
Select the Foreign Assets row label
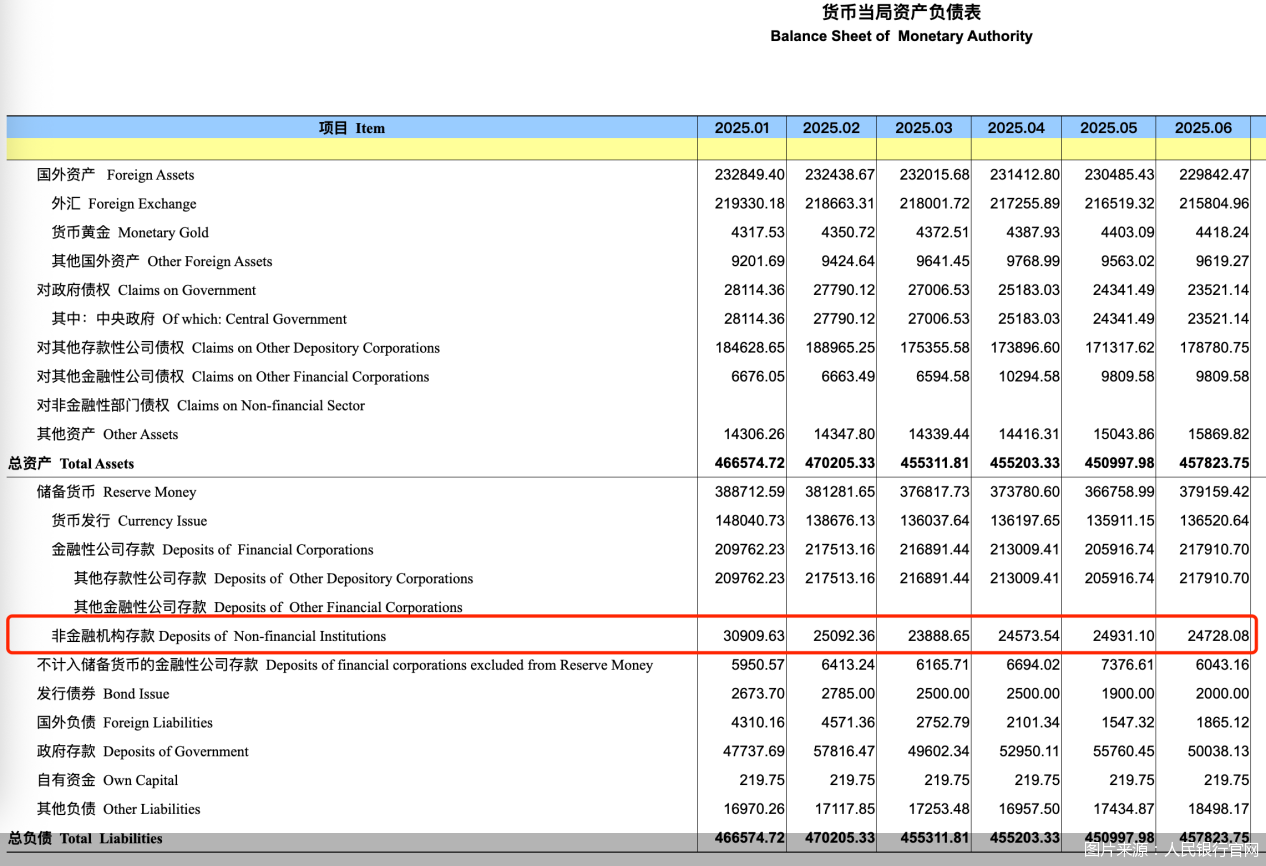coord(115,175)
